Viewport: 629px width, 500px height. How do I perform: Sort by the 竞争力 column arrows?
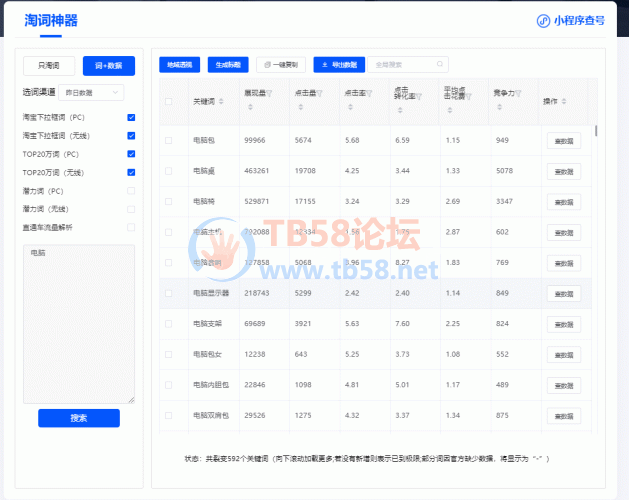[x=499, y=107]
